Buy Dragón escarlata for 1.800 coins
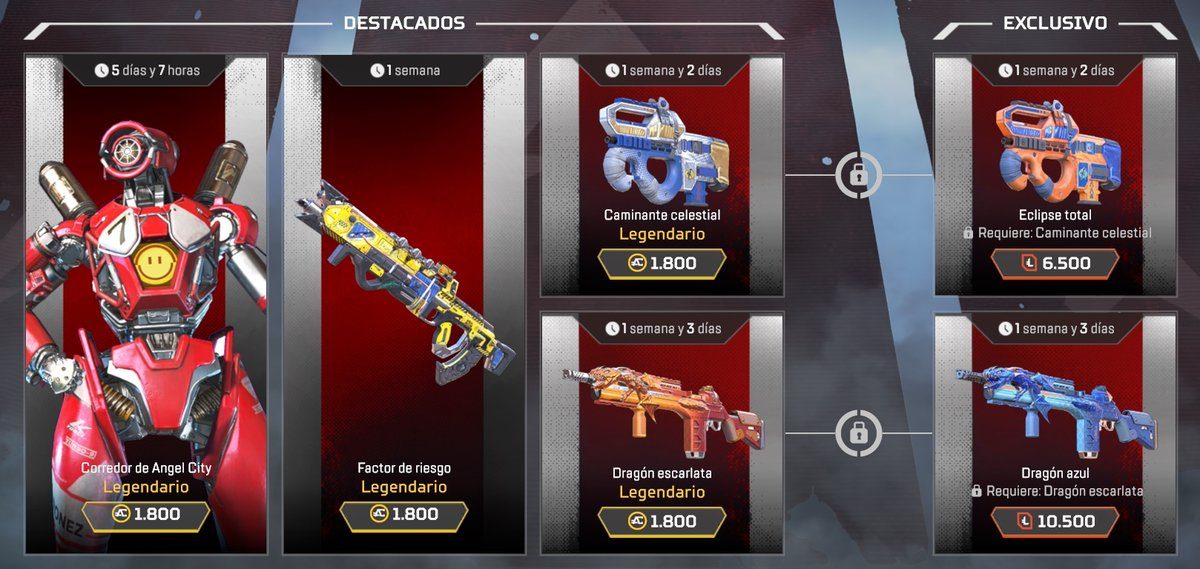The width and height of the screenshot is (1200, 569). [662, 521]
